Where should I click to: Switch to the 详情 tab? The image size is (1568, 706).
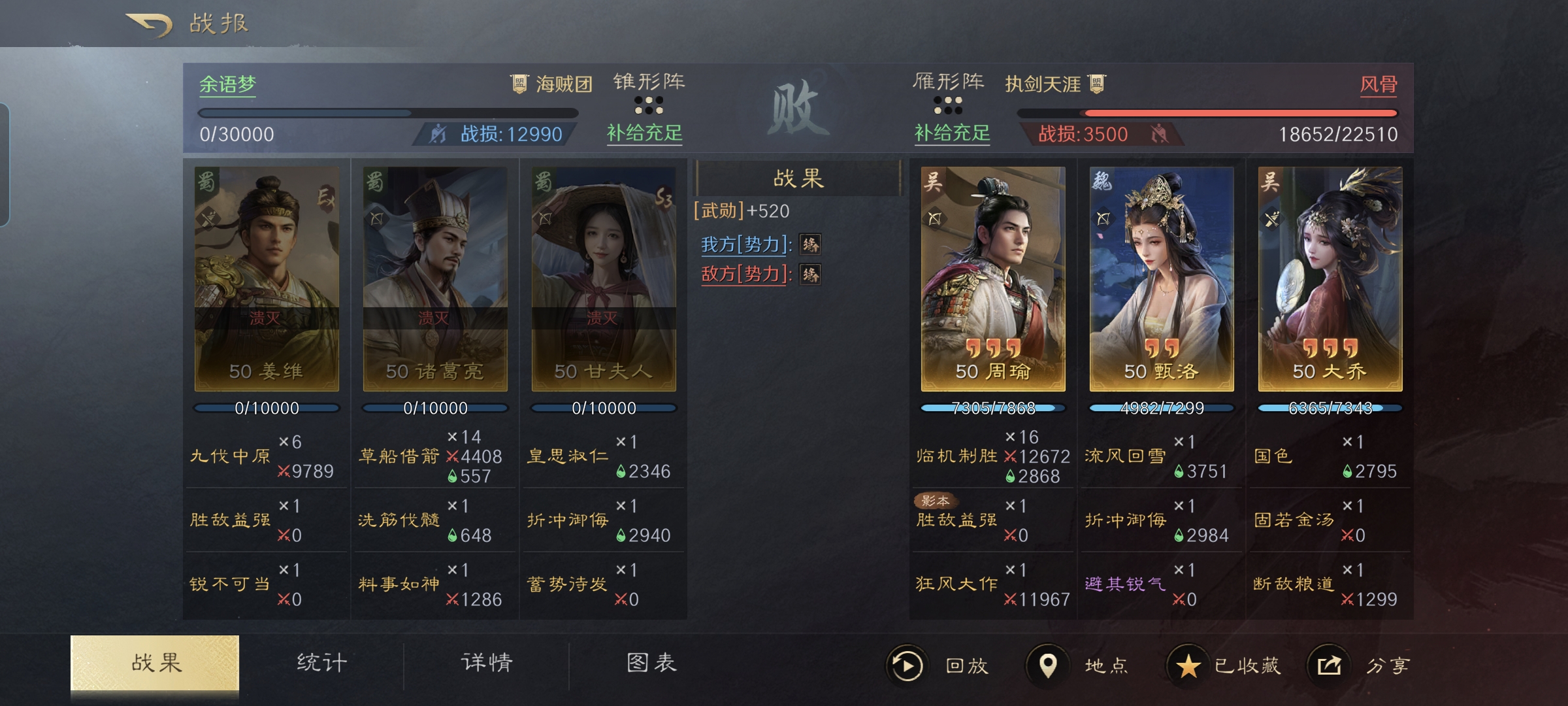point(487,663)
